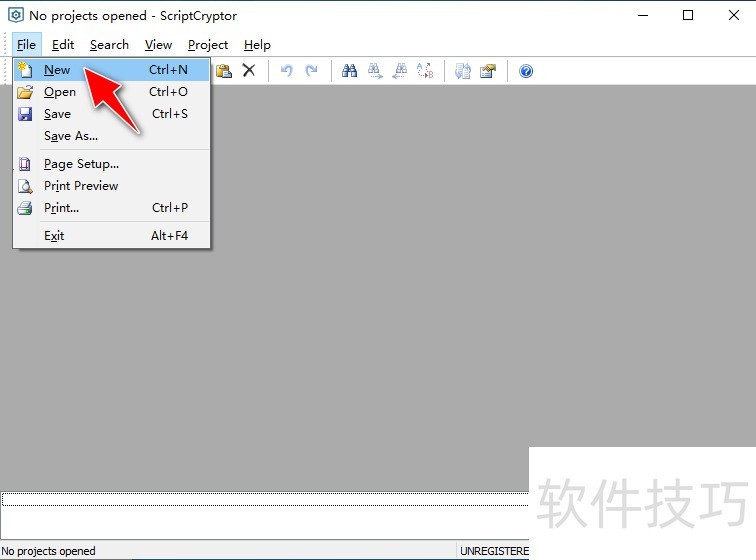The image size is (756, 560).
Task: Select Save As... menu entry
Action: point(112,136)
